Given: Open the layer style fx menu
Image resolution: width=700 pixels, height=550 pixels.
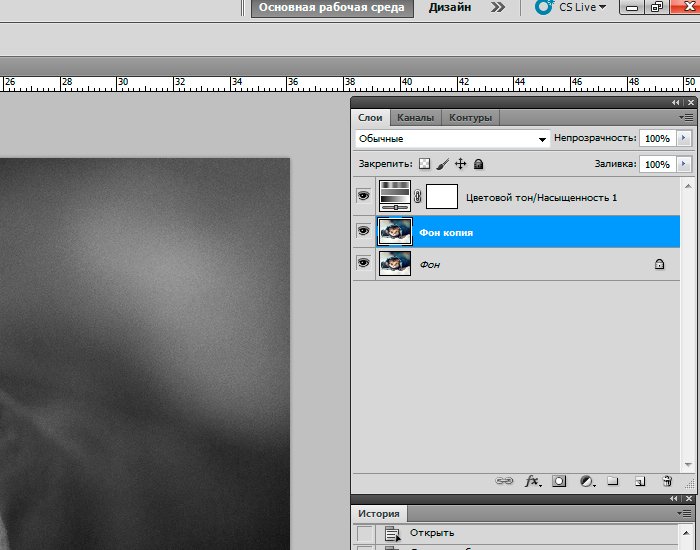Looking at the screenshot, I should [532, 481].
